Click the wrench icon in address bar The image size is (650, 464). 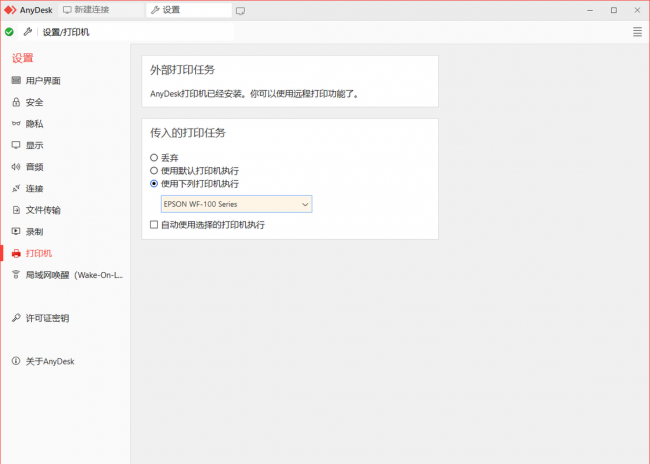[28, 32]
